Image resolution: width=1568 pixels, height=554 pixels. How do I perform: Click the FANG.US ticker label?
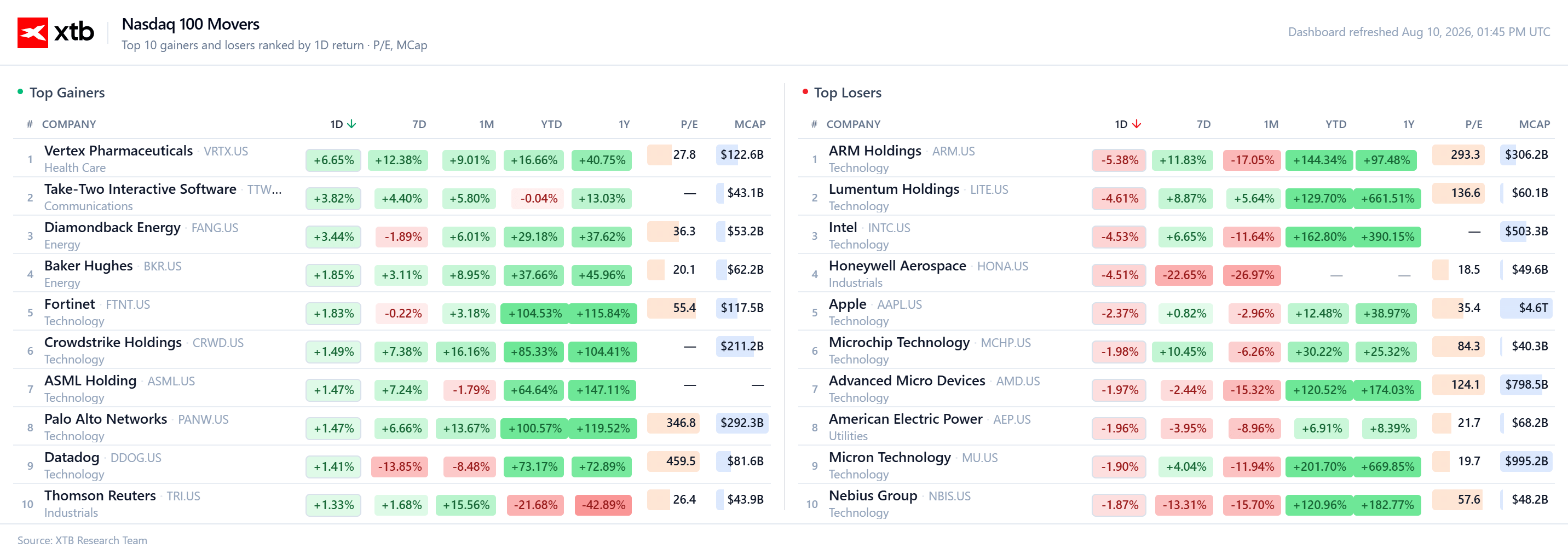[214, 228]
